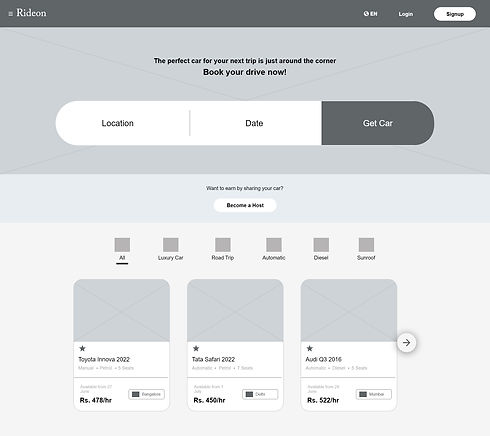Switch to the Road Trip tab label
This screenshot has height=436, width=490.
[223, 258]
